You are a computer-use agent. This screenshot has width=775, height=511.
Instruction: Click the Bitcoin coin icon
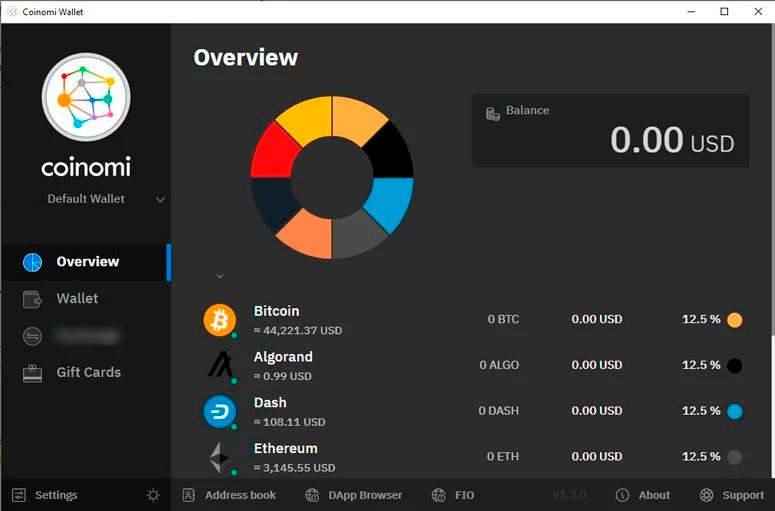pos(219,320)
